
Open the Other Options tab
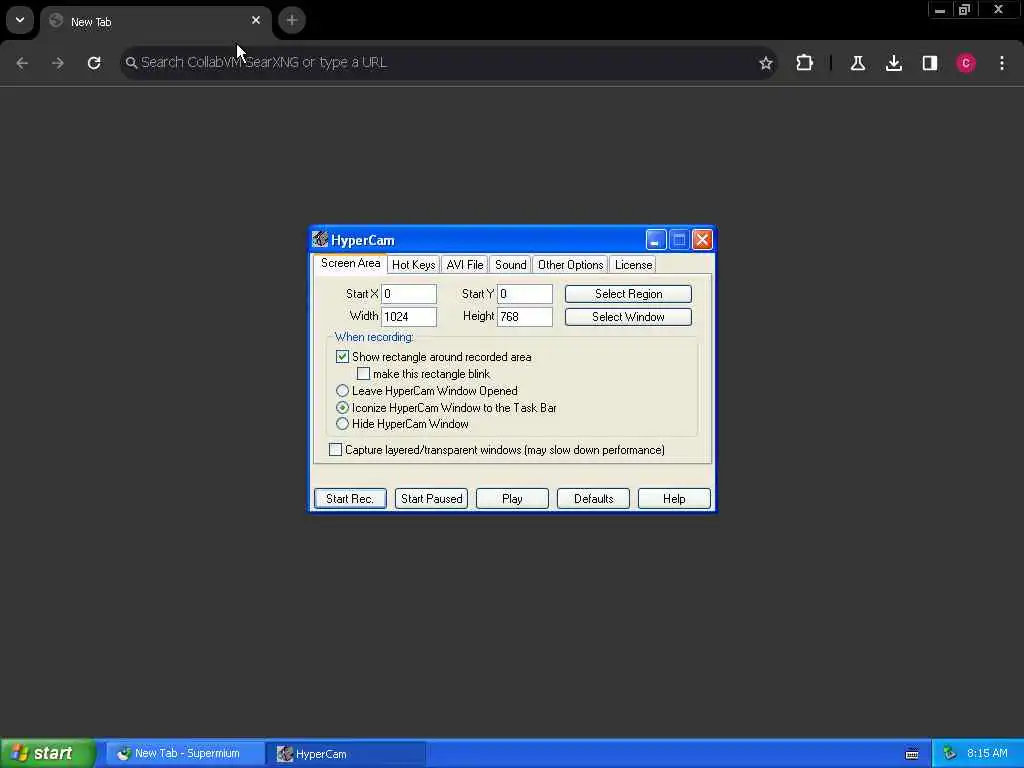570,264
